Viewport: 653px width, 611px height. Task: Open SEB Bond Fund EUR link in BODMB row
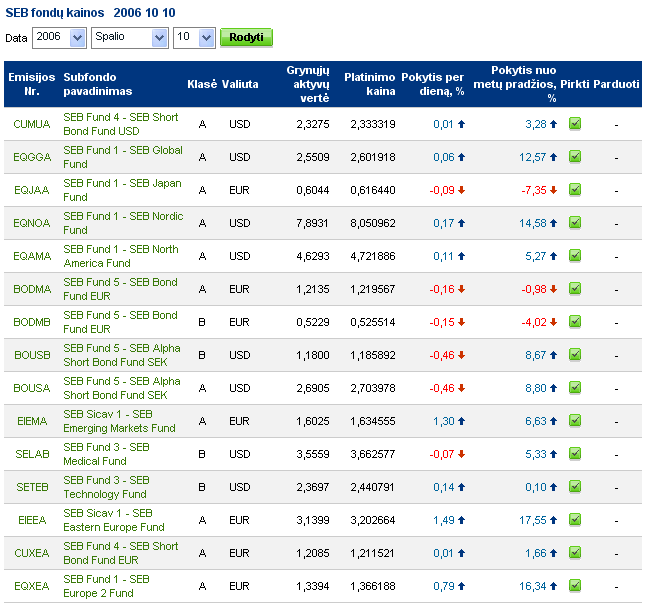[x=120, y=322]
